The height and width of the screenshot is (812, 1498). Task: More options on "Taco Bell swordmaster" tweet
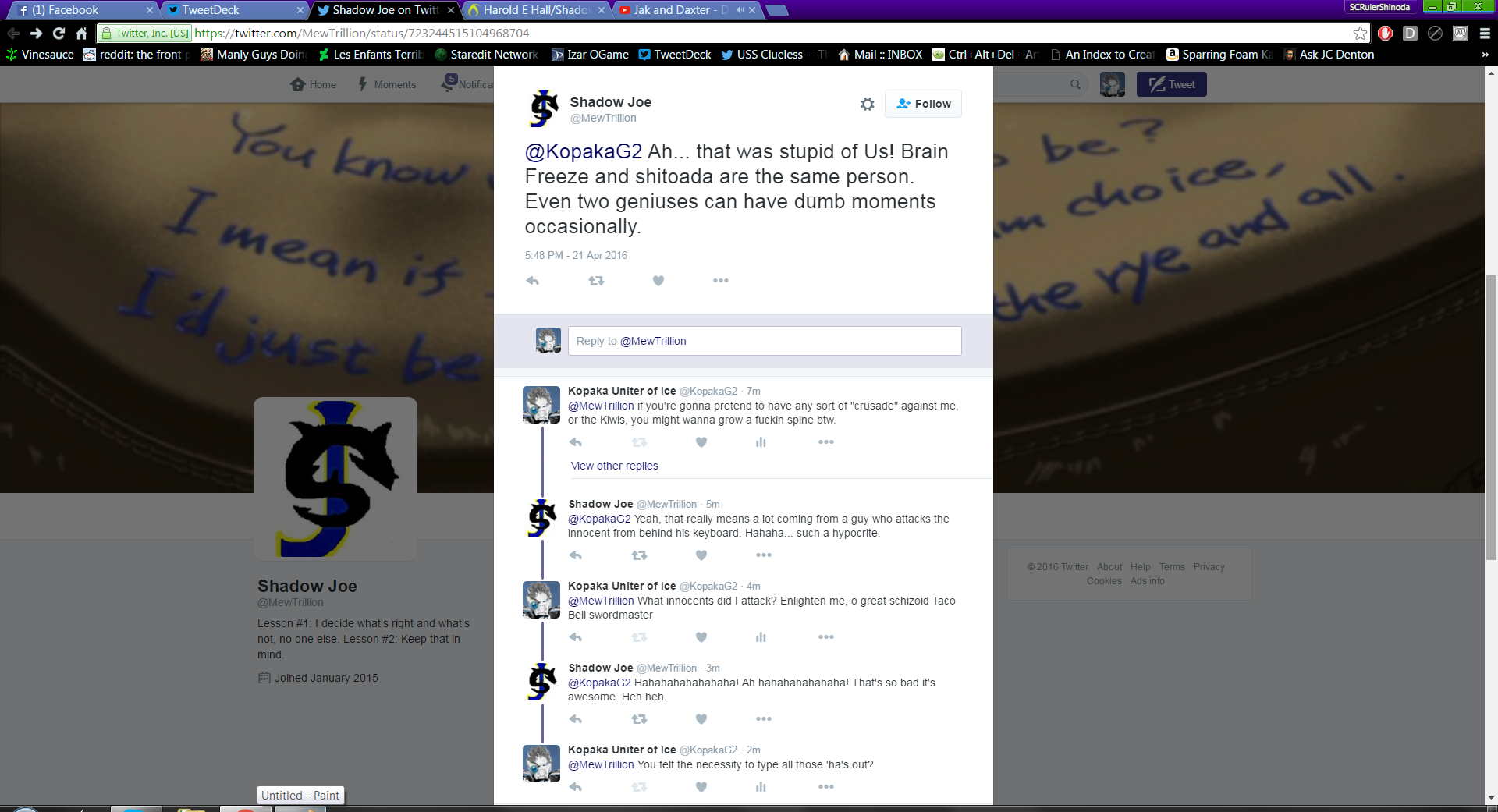826,637
